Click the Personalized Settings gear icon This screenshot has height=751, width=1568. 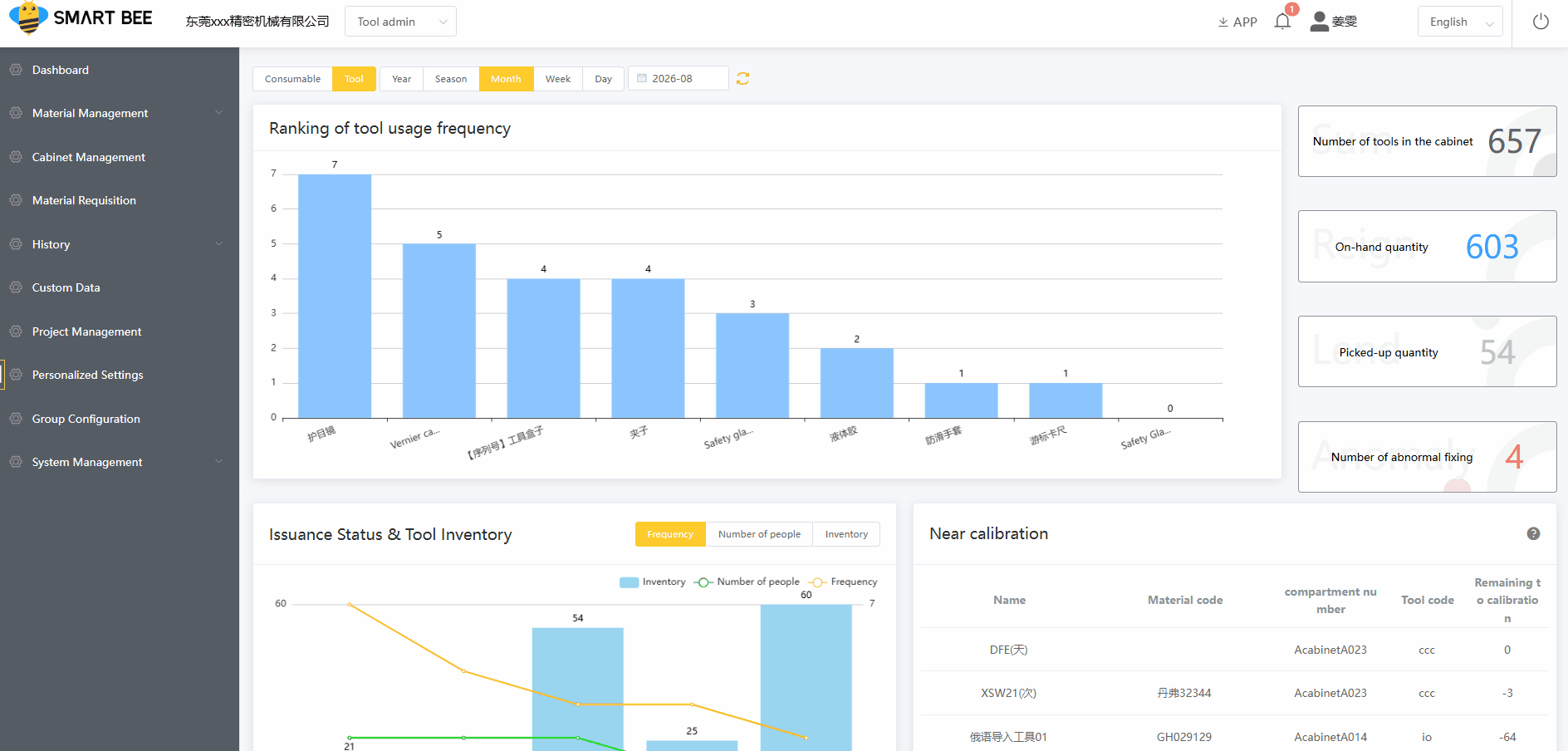(x=16, y=375)
